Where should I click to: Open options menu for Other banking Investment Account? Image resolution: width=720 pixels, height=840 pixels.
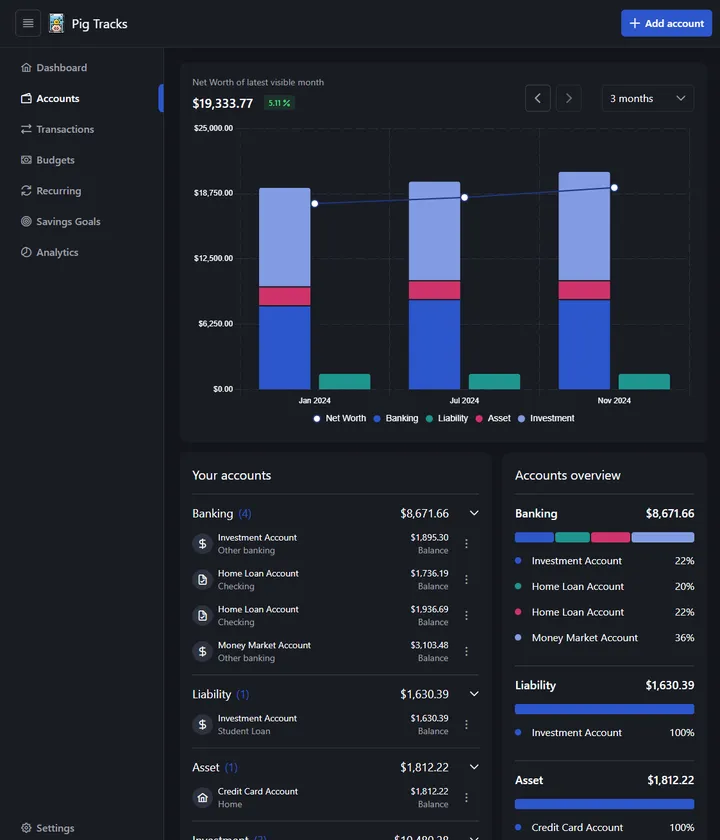[x=466, y=543]
